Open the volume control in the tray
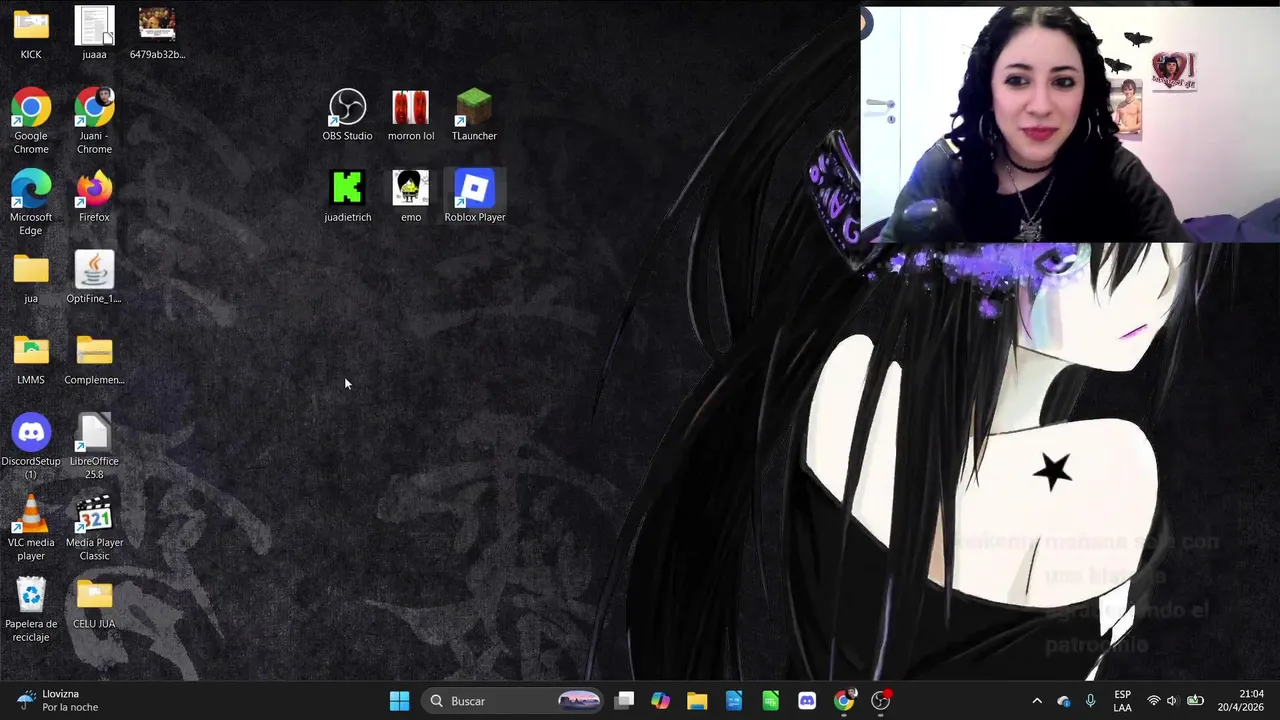Image resolution: width=1280 pixels, height=720 pixels. pyautogui.click(x=1172, y=701)
